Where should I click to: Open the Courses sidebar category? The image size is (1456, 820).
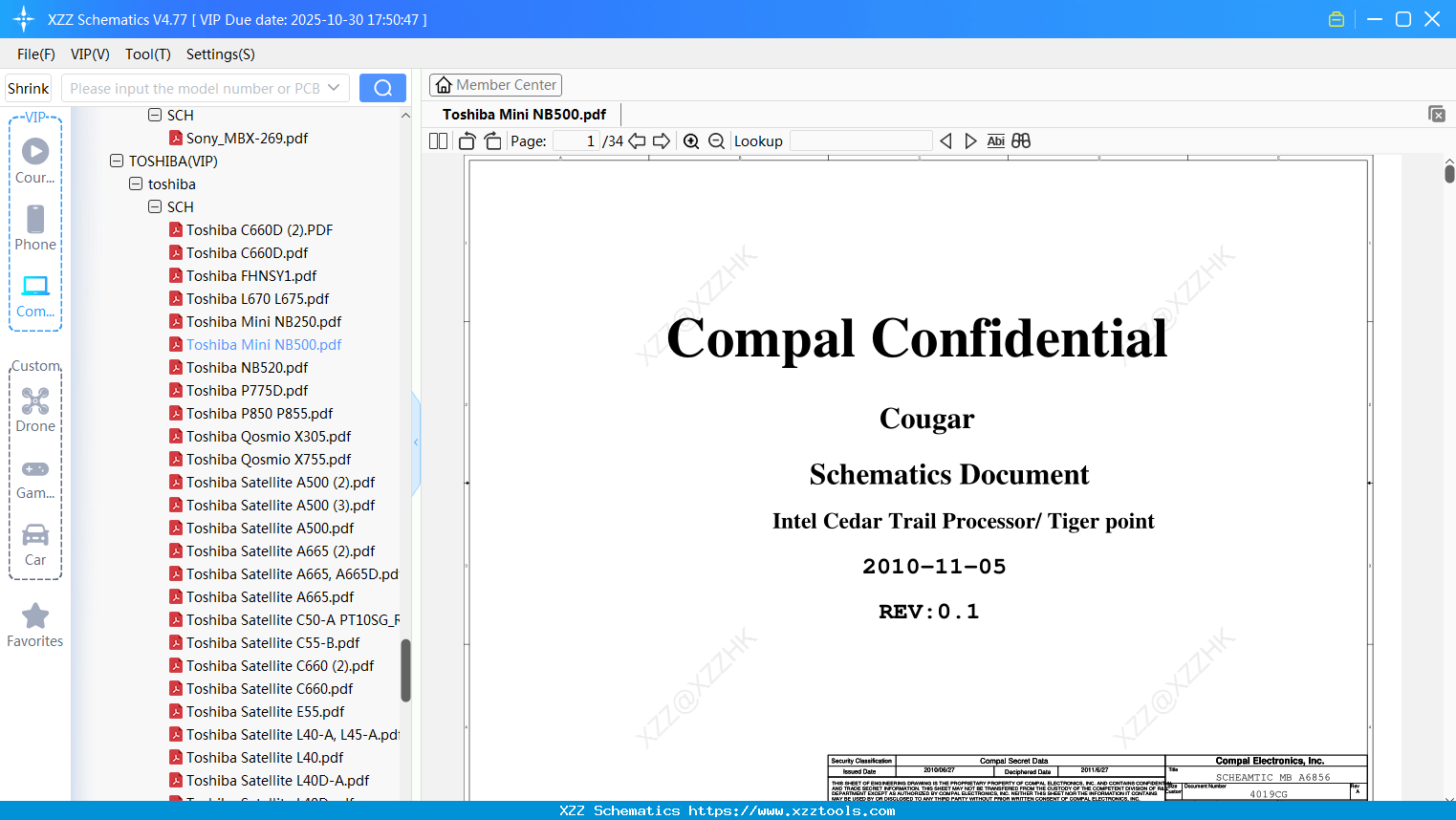(x=35, y=161)
